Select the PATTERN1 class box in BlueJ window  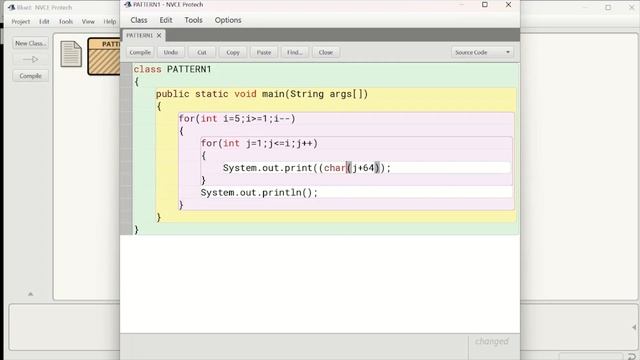(104, 56)
